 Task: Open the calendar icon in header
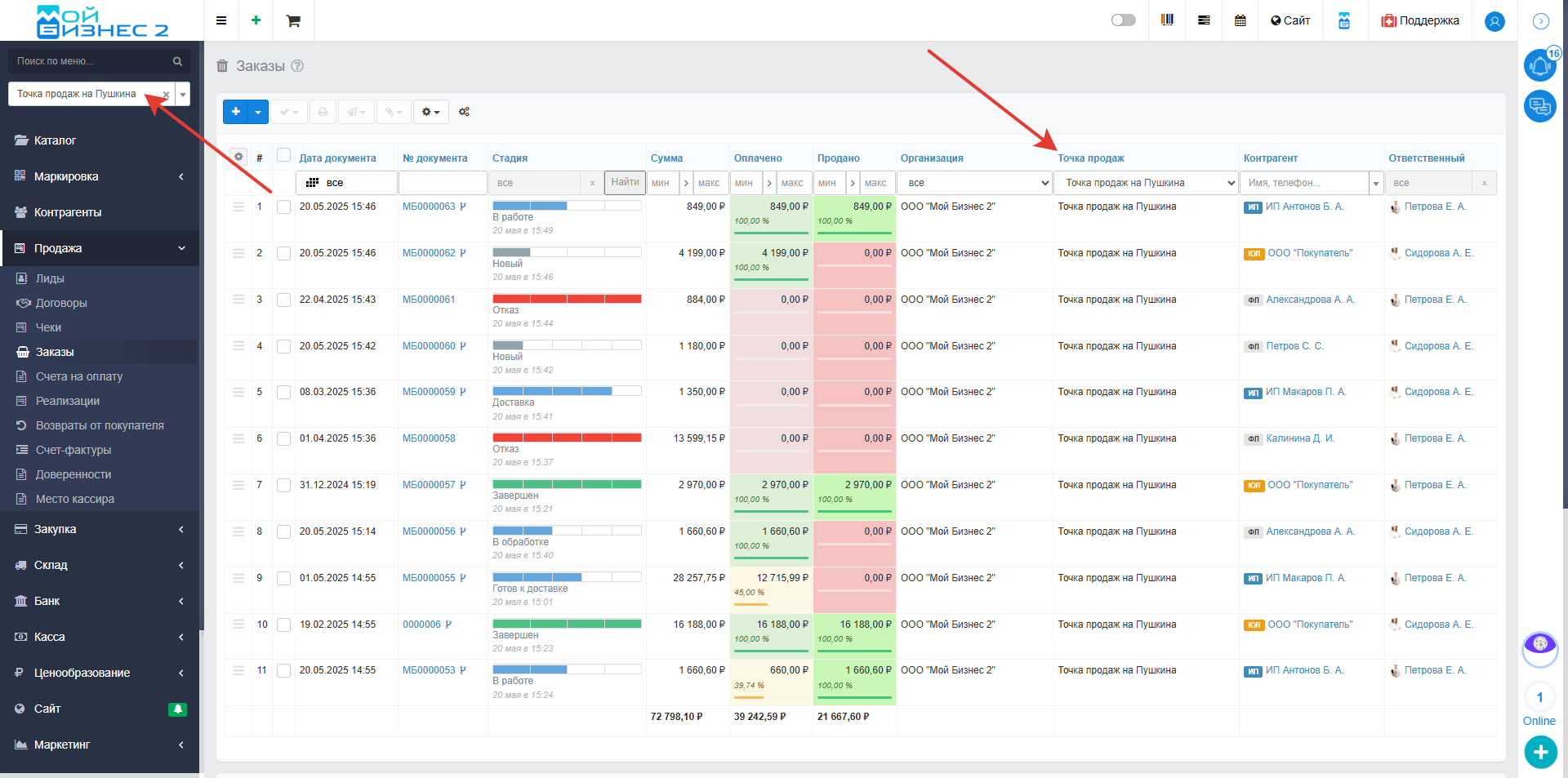click(x=1240, y=20)
